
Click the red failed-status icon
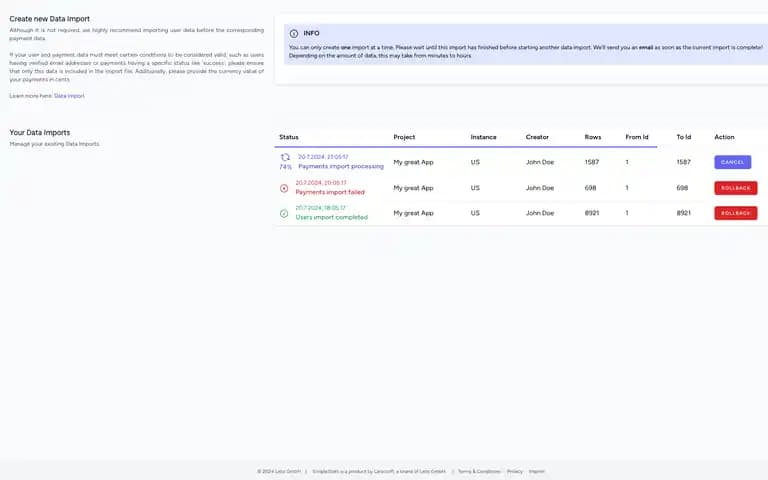coord(284,188)
